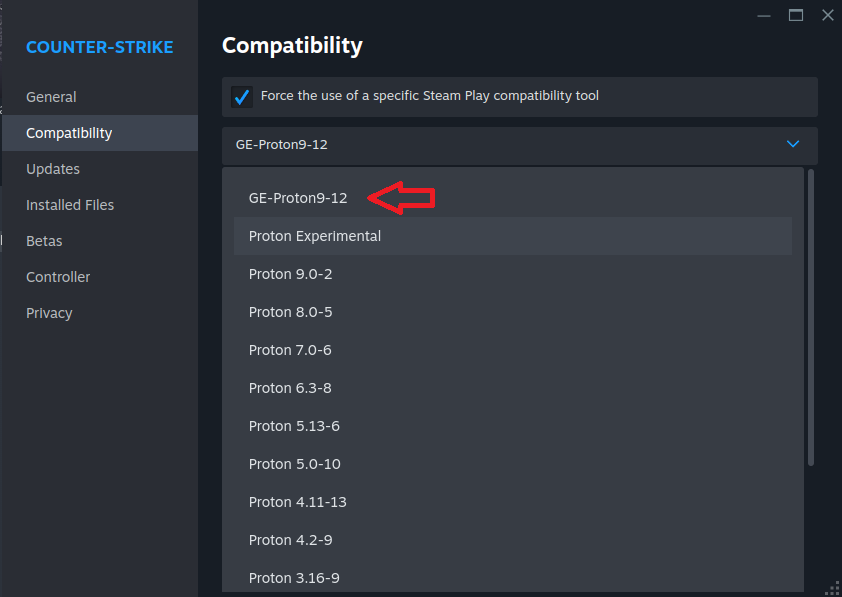Screen dimensions: 842x597
Task: Open Controller settings in sidebar
Action: [x=58, y=277]
